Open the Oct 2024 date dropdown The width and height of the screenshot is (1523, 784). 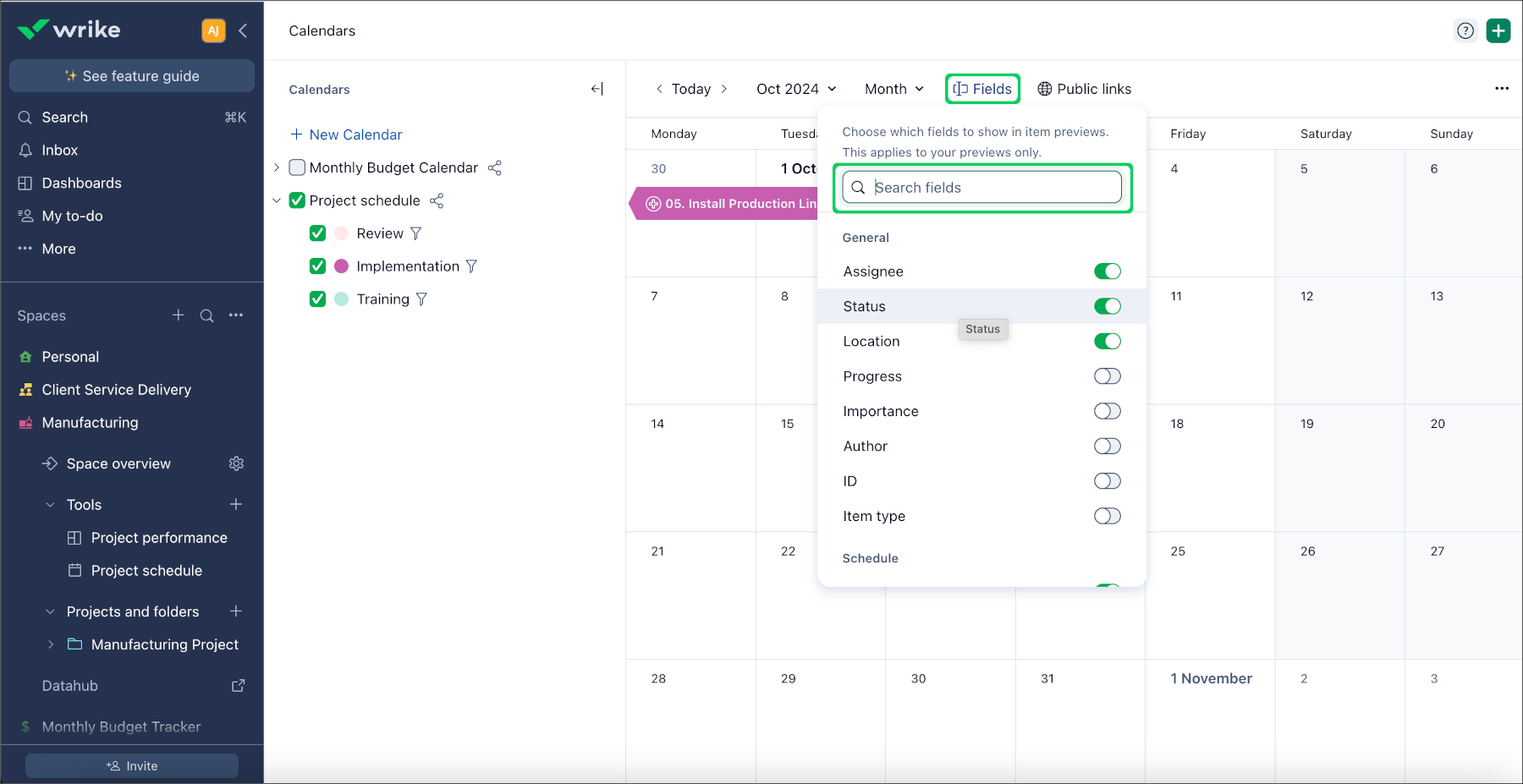coord(795,89)
